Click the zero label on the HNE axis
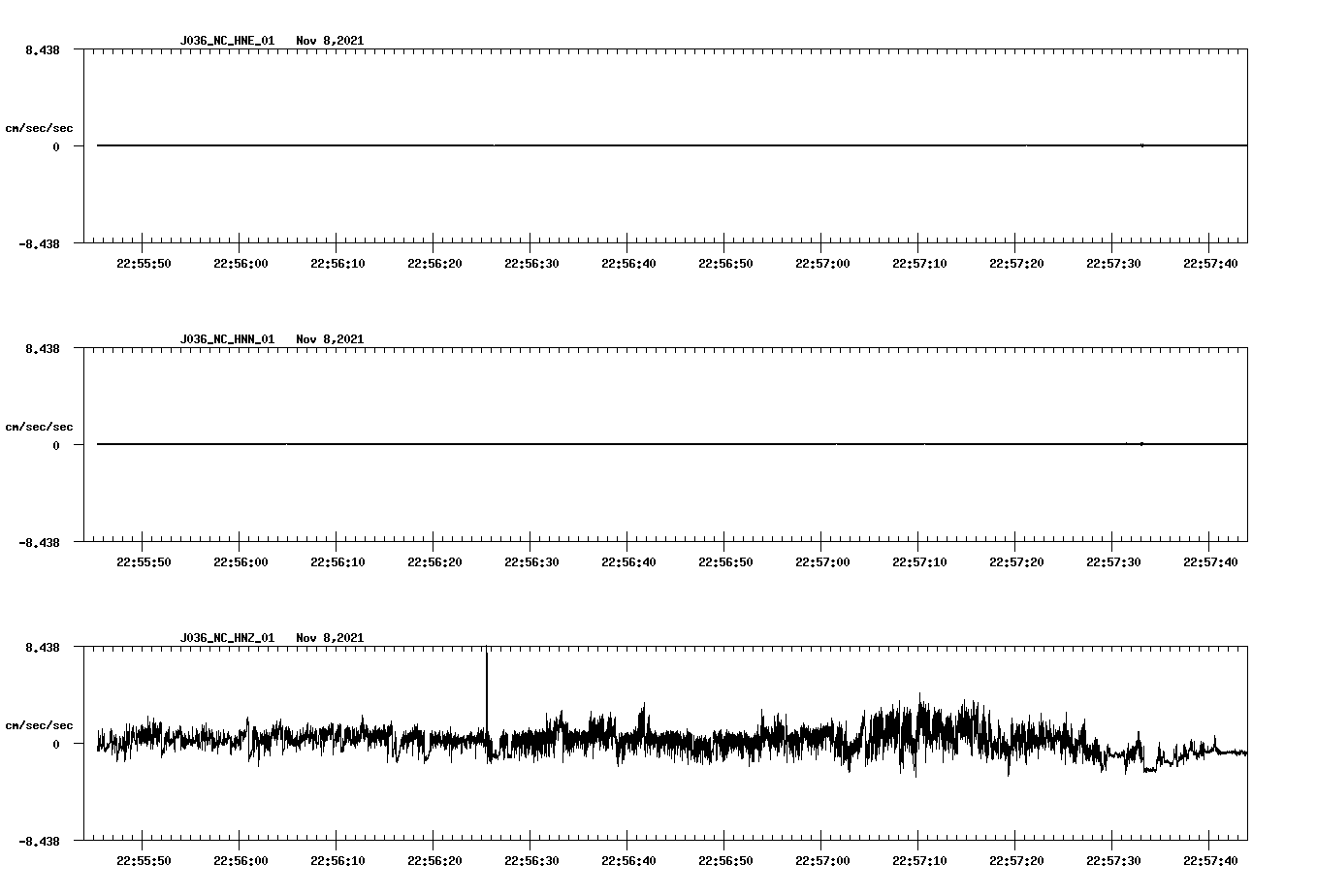The image size is (1317, 896). coord(56,147)
